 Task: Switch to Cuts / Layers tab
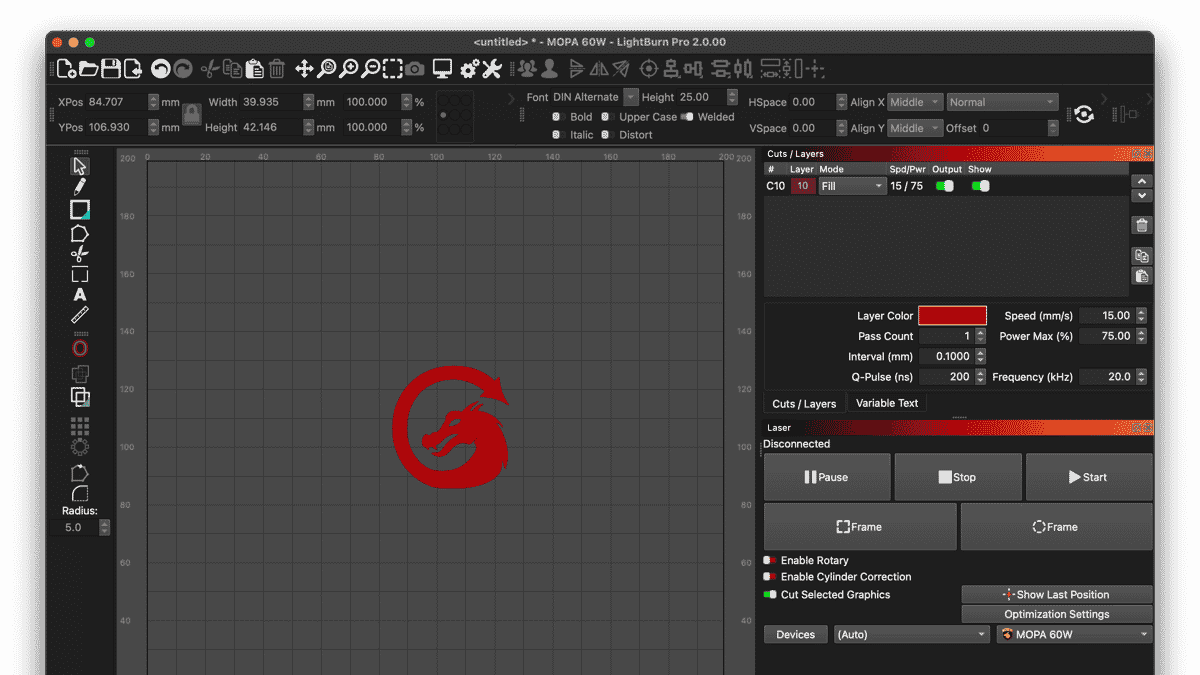[804, 404]
